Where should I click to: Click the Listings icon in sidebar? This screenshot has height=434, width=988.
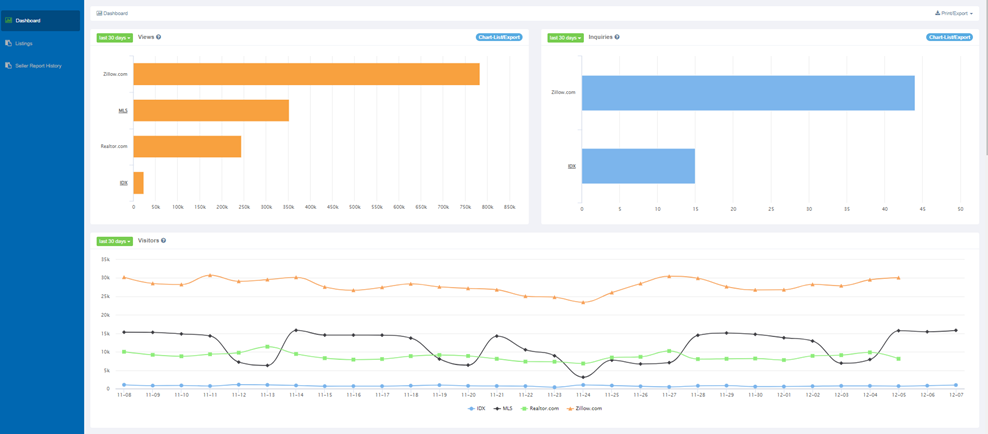8,43
